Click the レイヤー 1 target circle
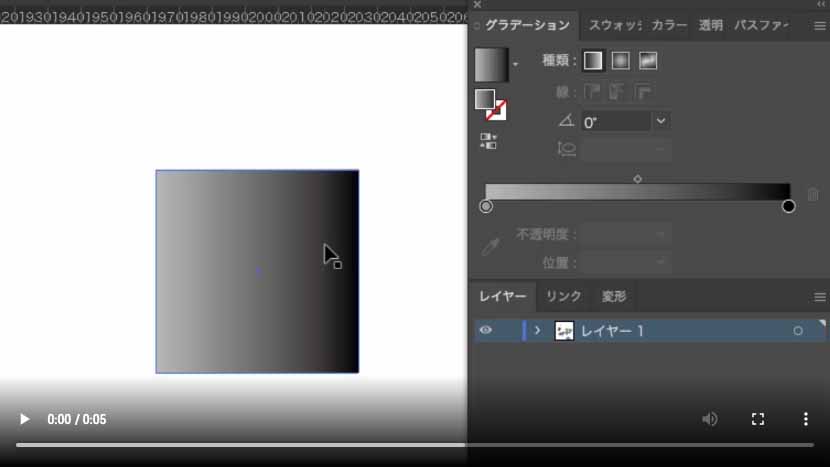 [798, 331]
